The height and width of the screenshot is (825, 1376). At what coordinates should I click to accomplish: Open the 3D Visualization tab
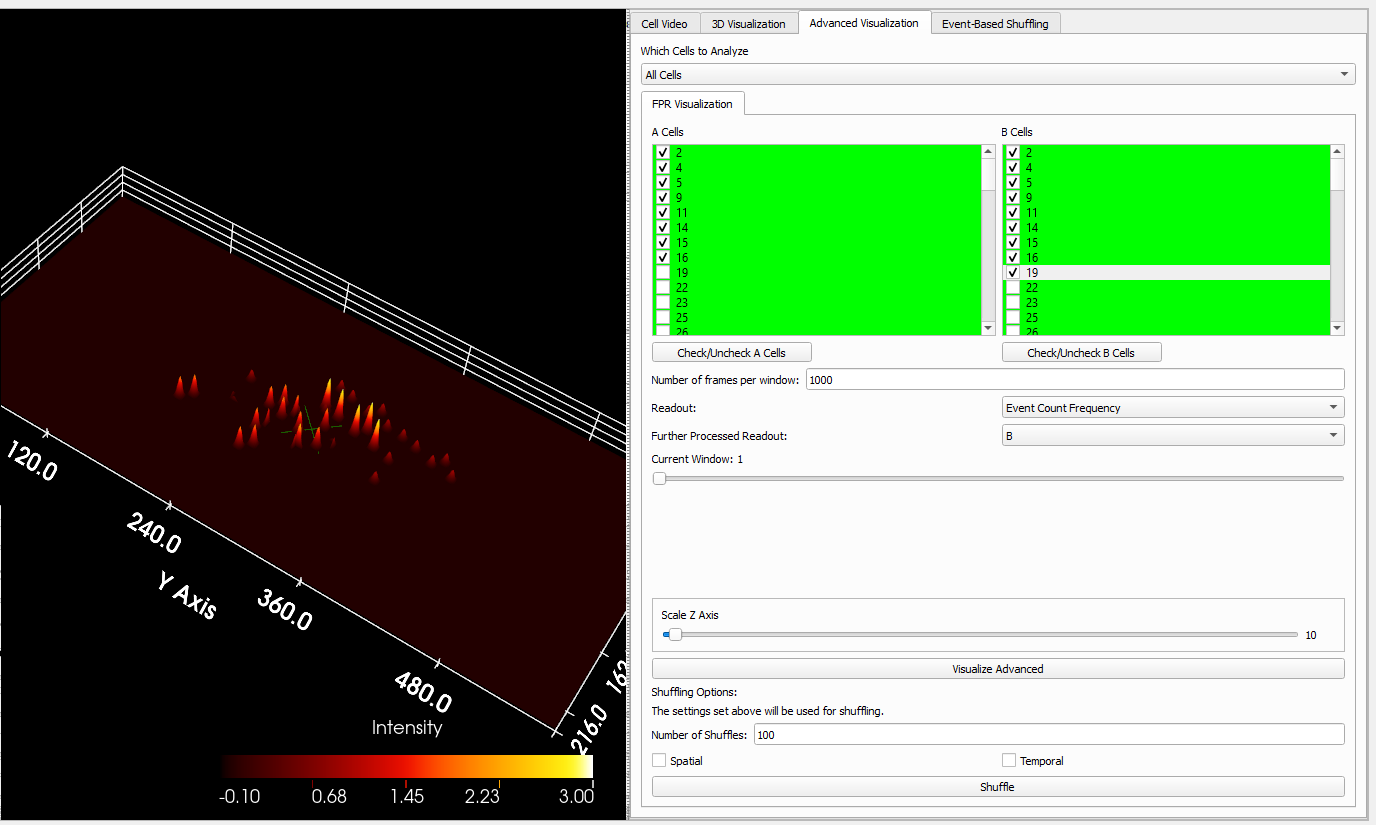749,23
